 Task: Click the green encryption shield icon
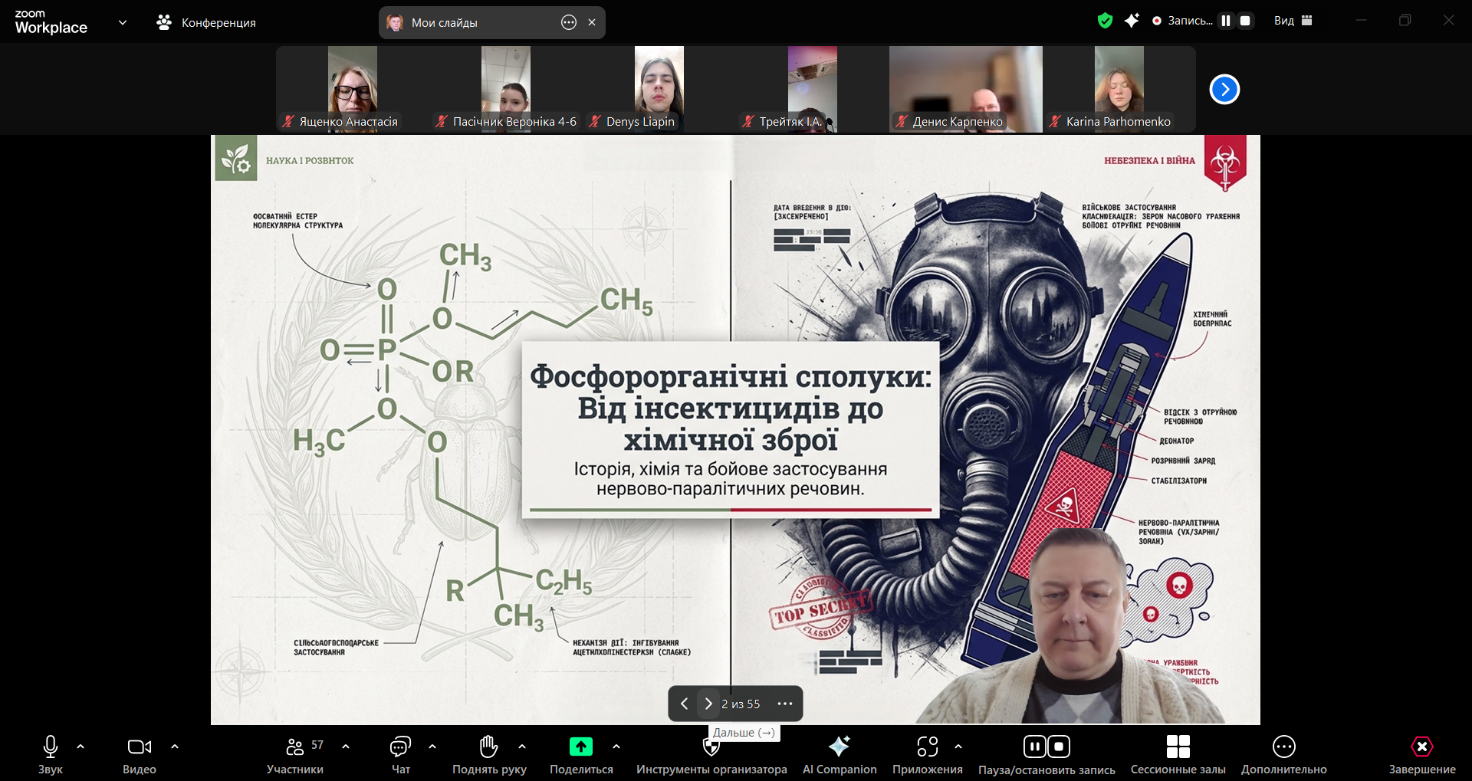coord(1105,21)
